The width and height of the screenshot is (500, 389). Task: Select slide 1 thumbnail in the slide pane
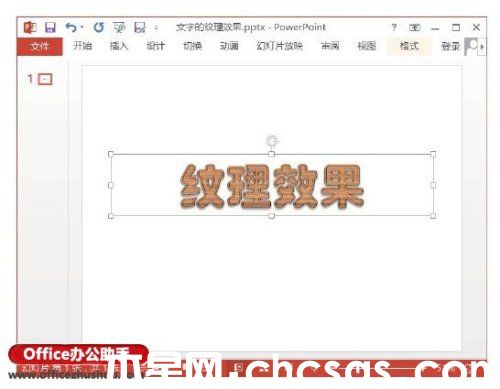point(45,79)
